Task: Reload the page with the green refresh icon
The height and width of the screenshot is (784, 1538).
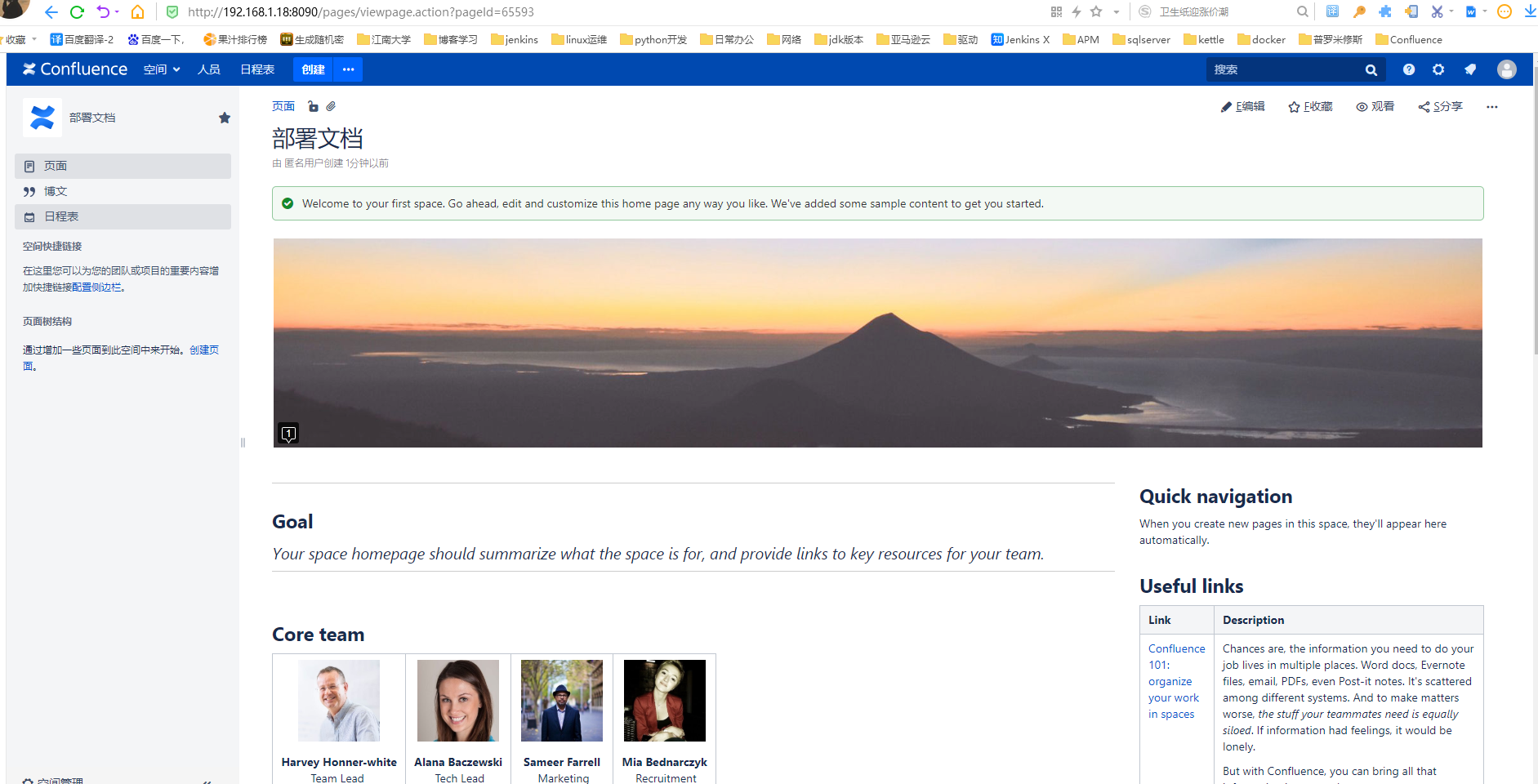Action: point(77,12)
